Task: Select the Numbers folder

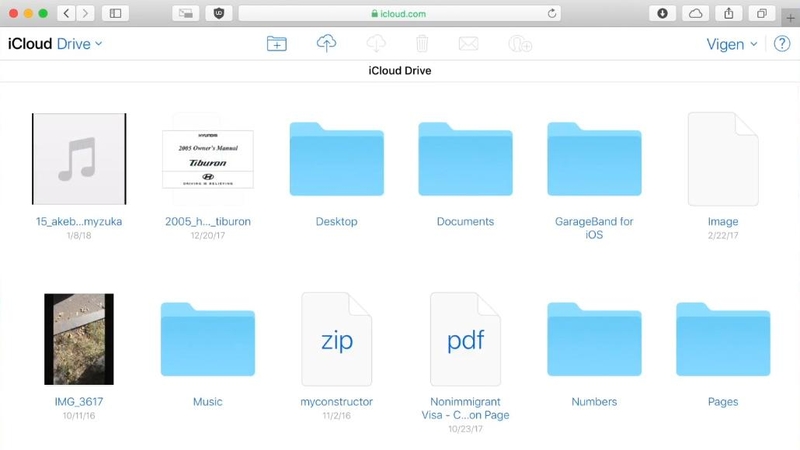Action: [594, 339]
